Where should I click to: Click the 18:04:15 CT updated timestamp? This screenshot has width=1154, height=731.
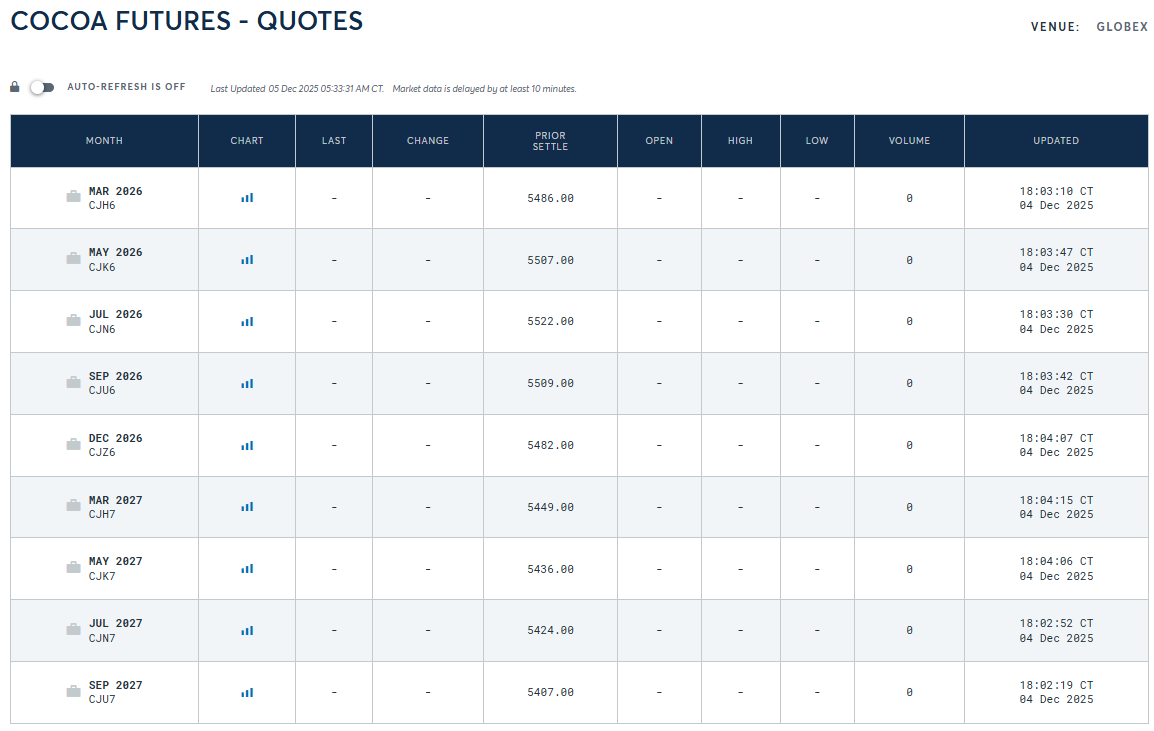1056,500
